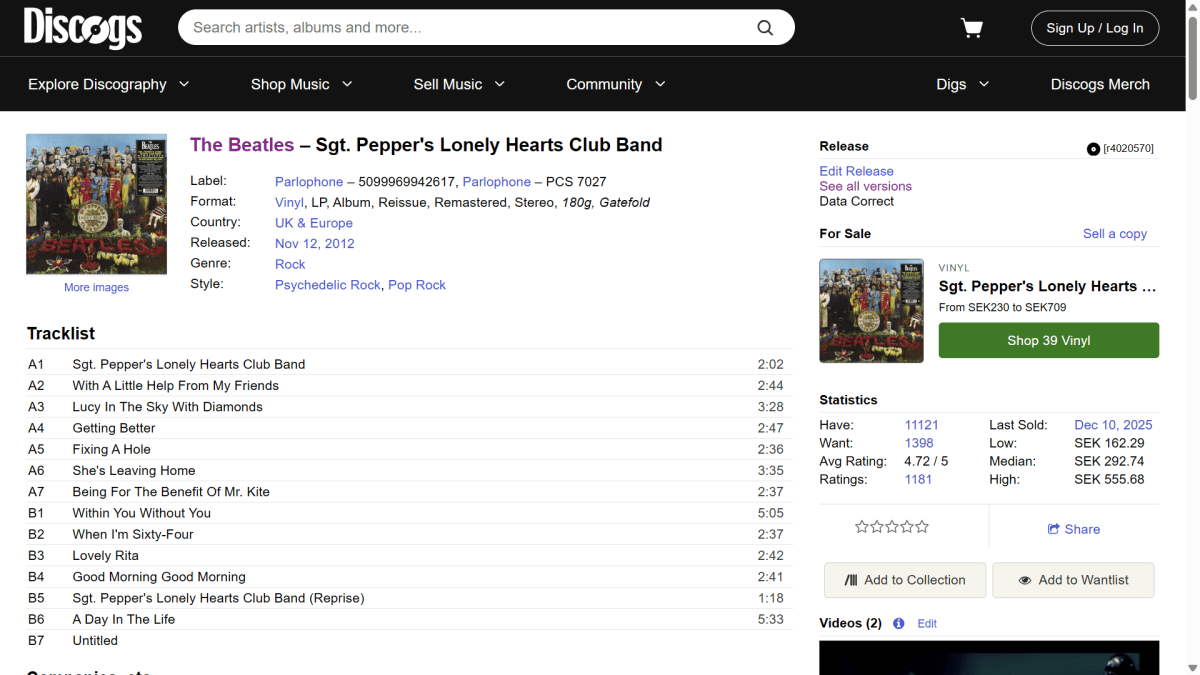Click the vinyl record icon beside r4020570
This screenshot has height=675, width=1200.
[1093, 149]
